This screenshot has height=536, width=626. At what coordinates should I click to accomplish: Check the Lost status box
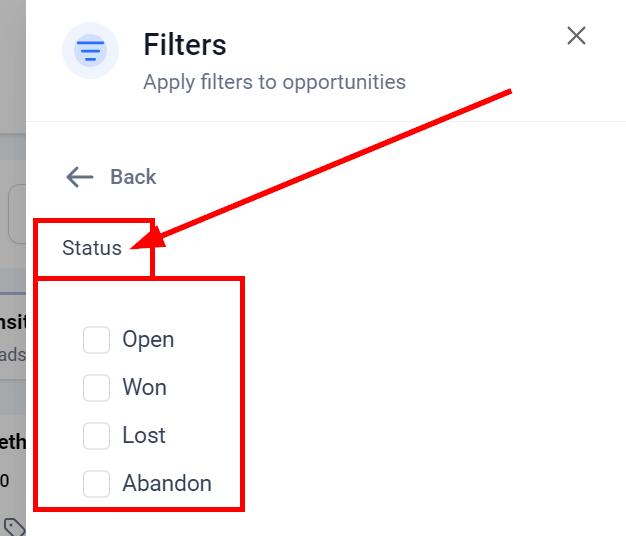[96, 436]
